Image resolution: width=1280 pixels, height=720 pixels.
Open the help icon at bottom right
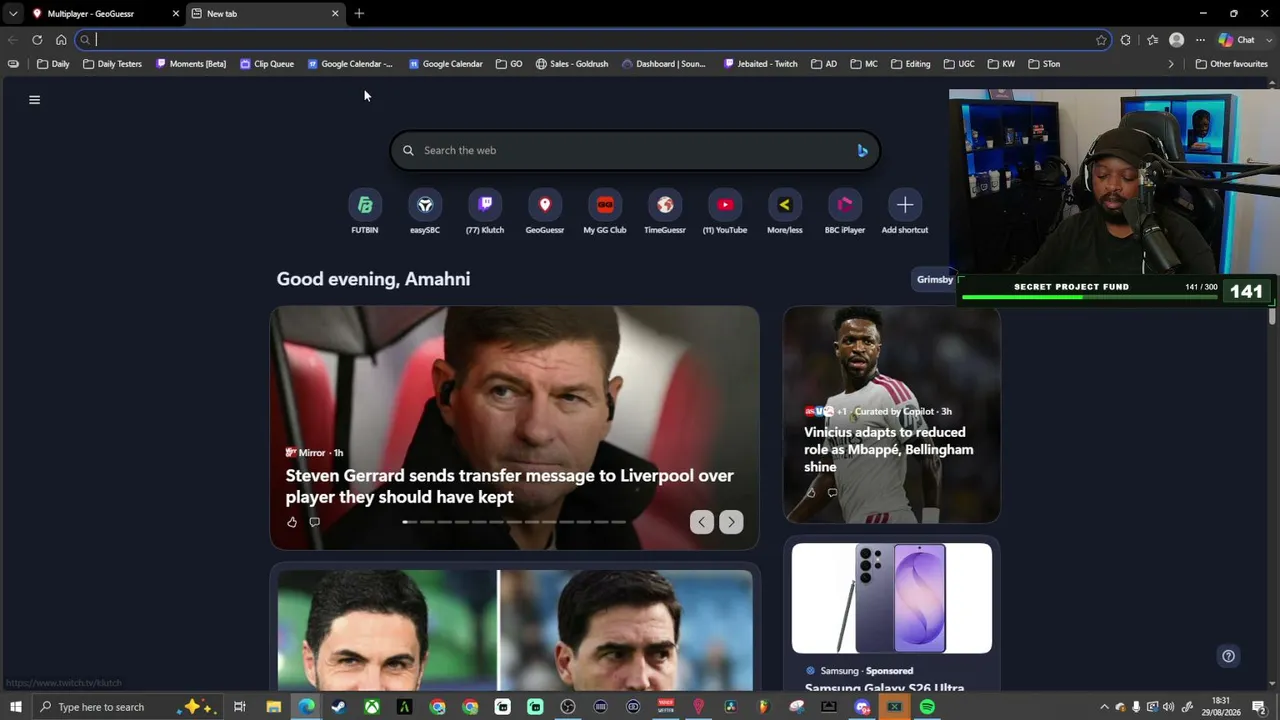coord(1228,656)
